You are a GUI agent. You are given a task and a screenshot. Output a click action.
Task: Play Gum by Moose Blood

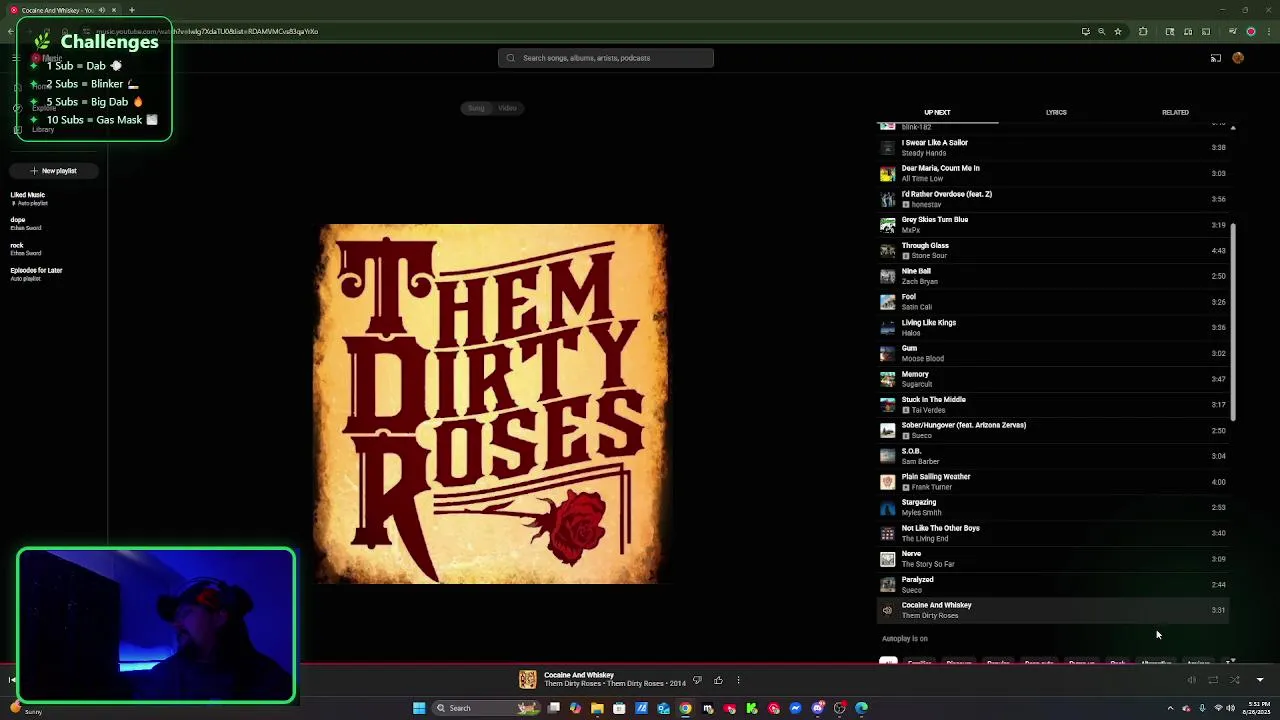point(1052,353)
